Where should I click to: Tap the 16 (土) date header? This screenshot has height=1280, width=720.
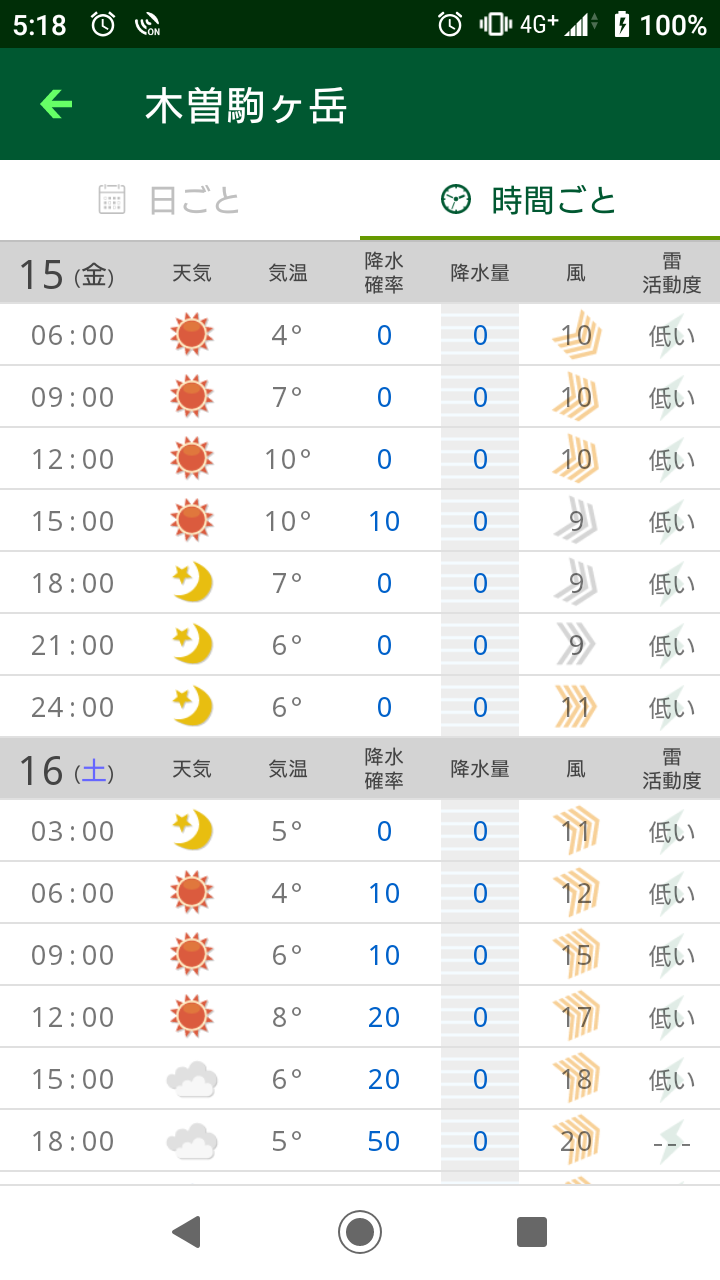coord(66,770)
